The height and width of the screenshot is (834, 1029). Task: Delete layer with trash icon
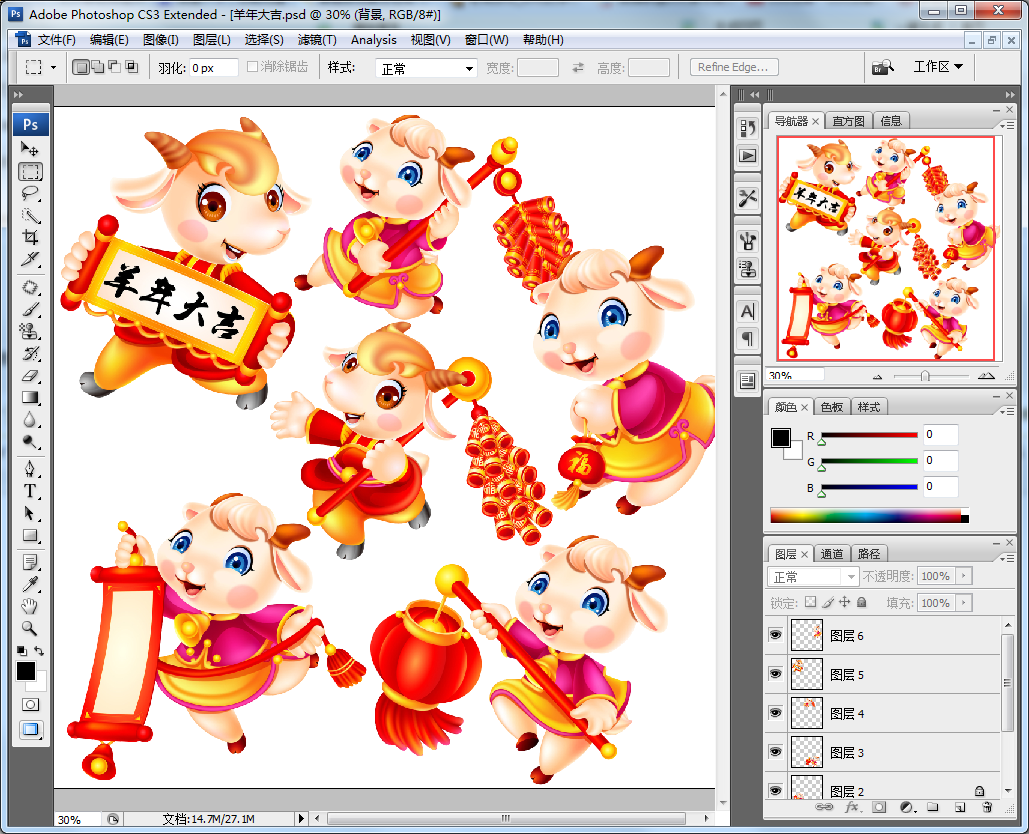point(987,807)
